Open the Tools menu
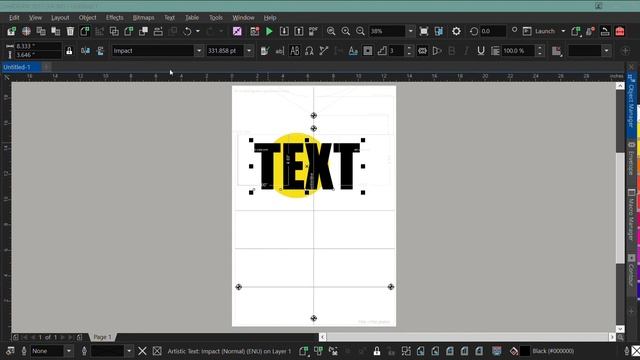The height and width of the screenshot is (360, 640). [x=216, y=18]
